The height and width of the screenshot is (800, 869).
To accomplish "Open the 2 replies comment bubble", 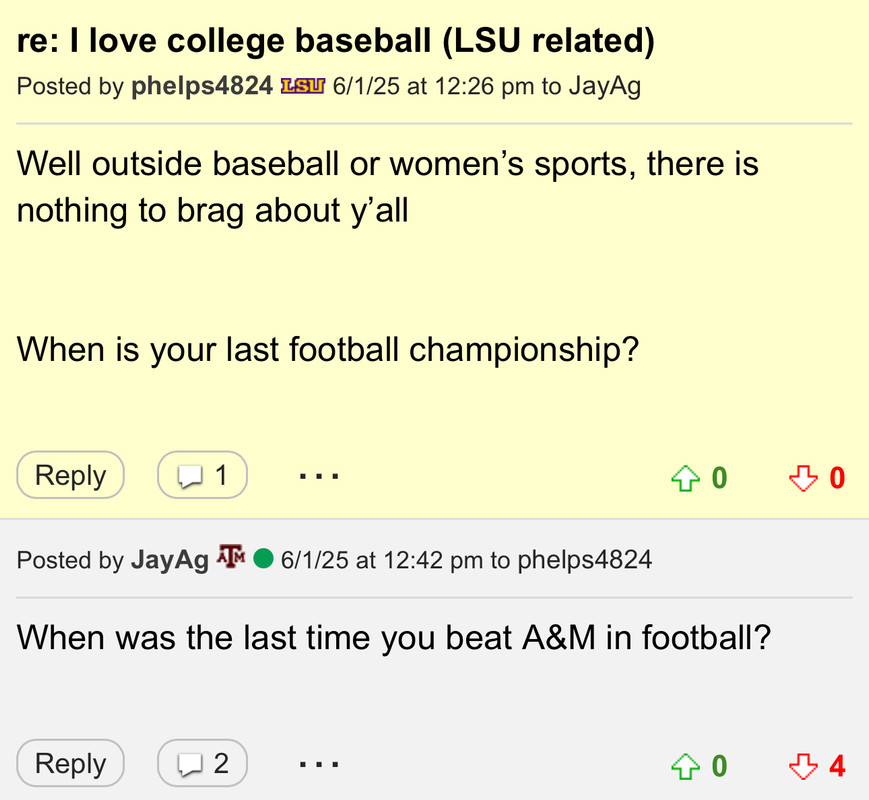I will 202,764.
